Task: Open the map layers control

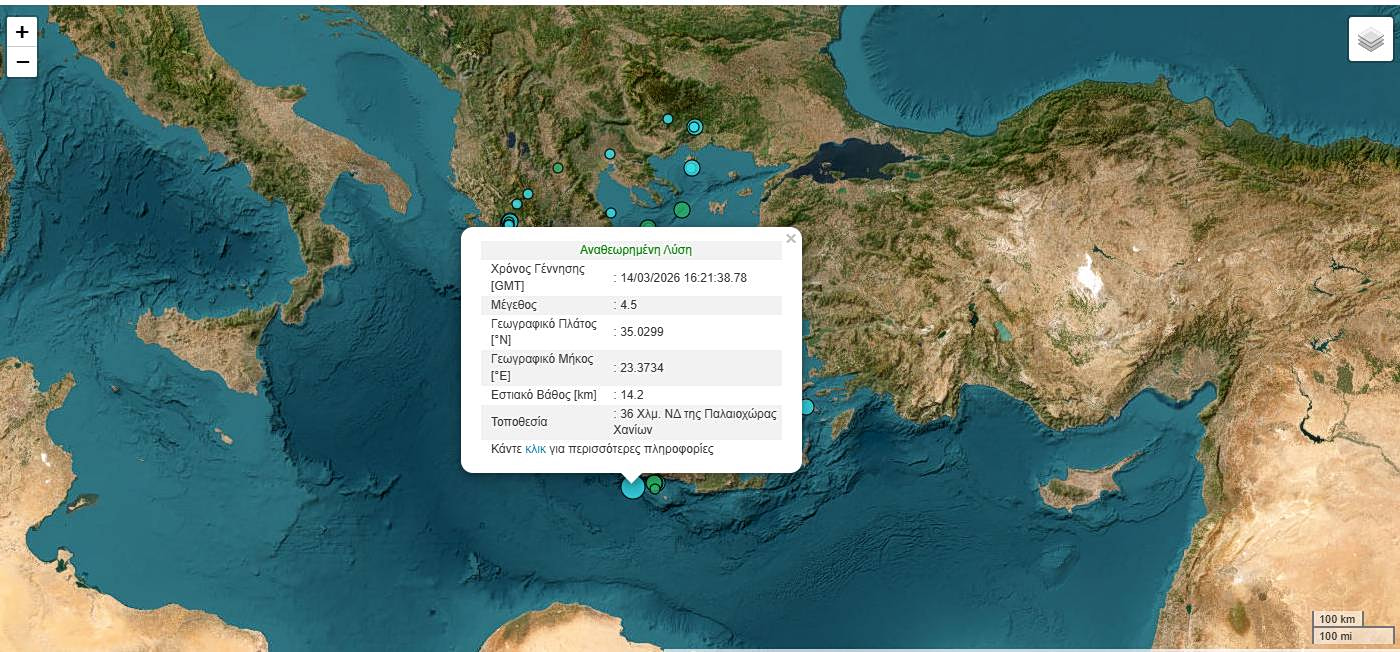Action: coord(1370,40)
